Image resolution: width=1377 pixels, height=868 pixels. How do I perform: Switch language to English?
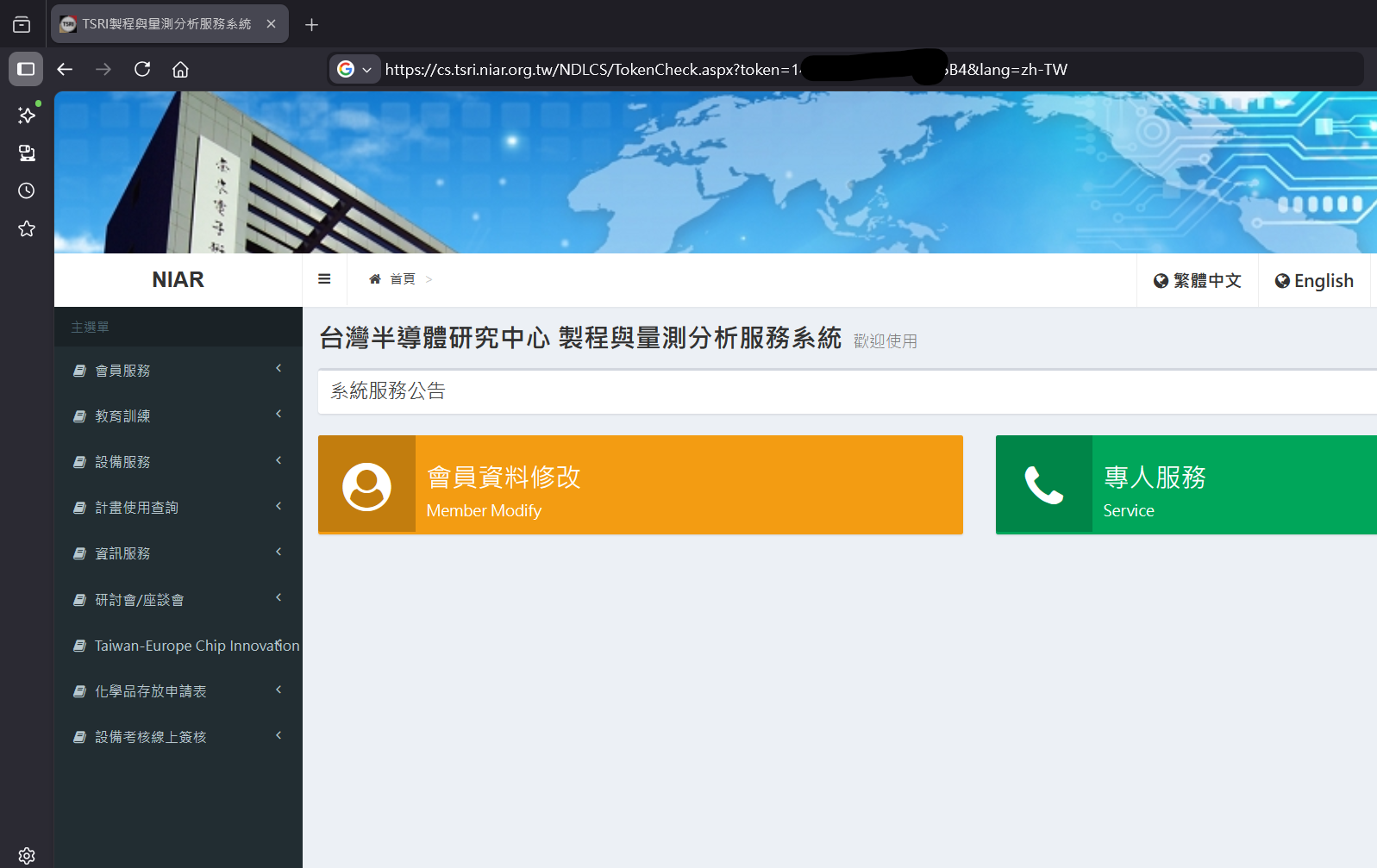click(x=1314, y=281)
